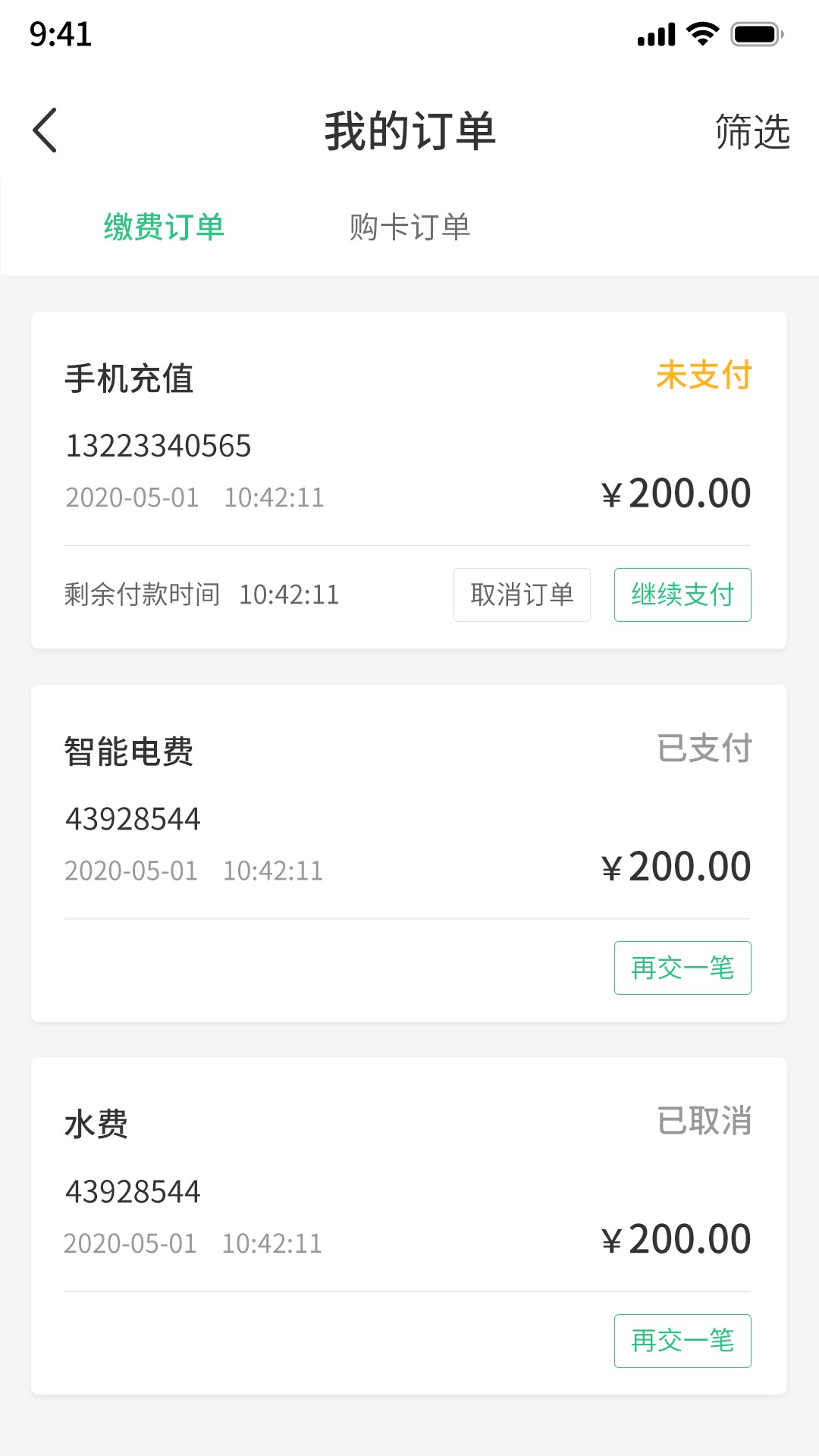819x1456 pixels.
Task: Tap phone number 13223340565
Action: pos(158,446)
